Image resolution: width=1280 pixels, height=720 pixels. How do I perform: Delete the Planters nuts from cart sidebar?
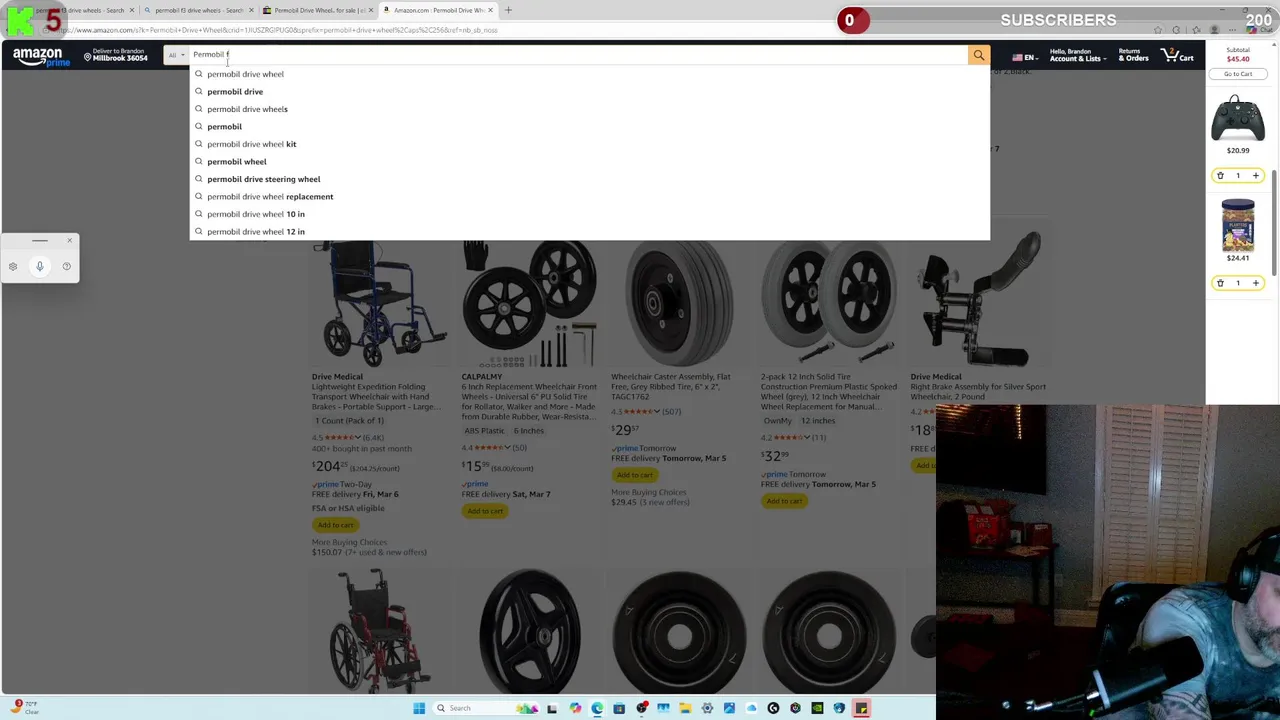pyautogui.click(x=1220, y=283)
